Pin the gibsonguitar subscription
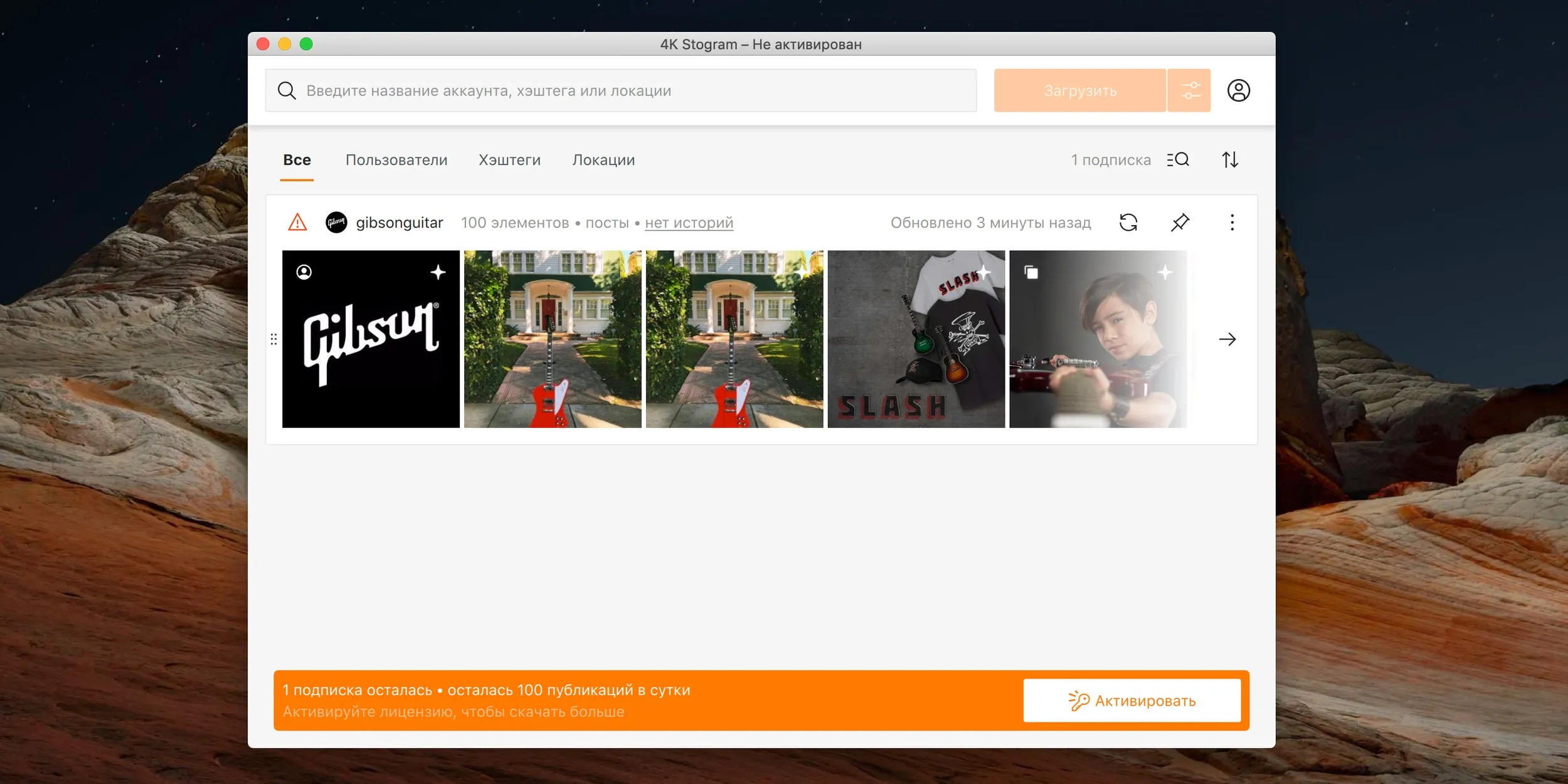Viewport: 1568px width, 784px height. click(1180, 223)
